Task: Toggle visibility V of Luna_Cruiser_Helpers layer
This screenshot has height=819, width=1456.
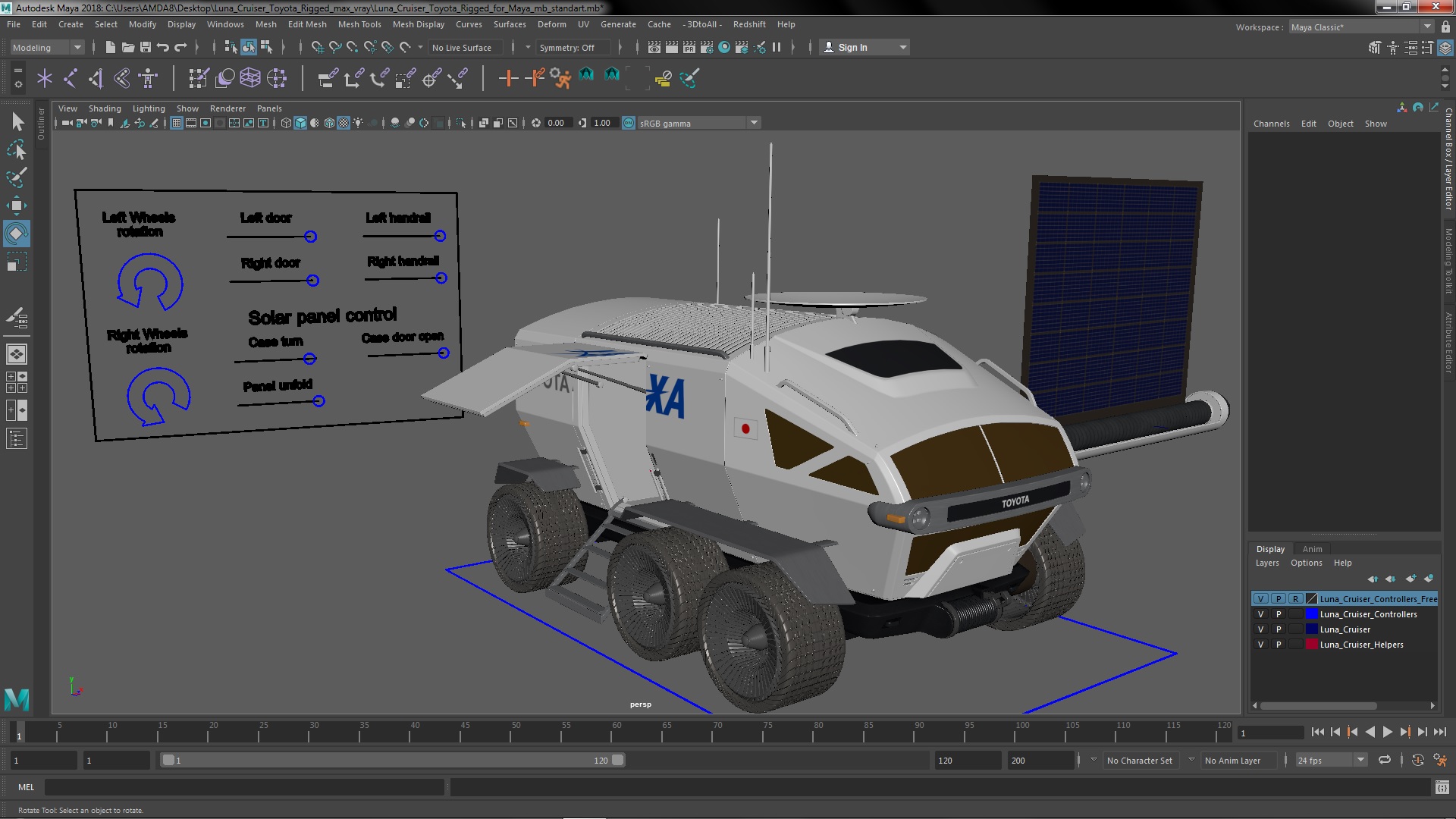Action: point(1261,645)
